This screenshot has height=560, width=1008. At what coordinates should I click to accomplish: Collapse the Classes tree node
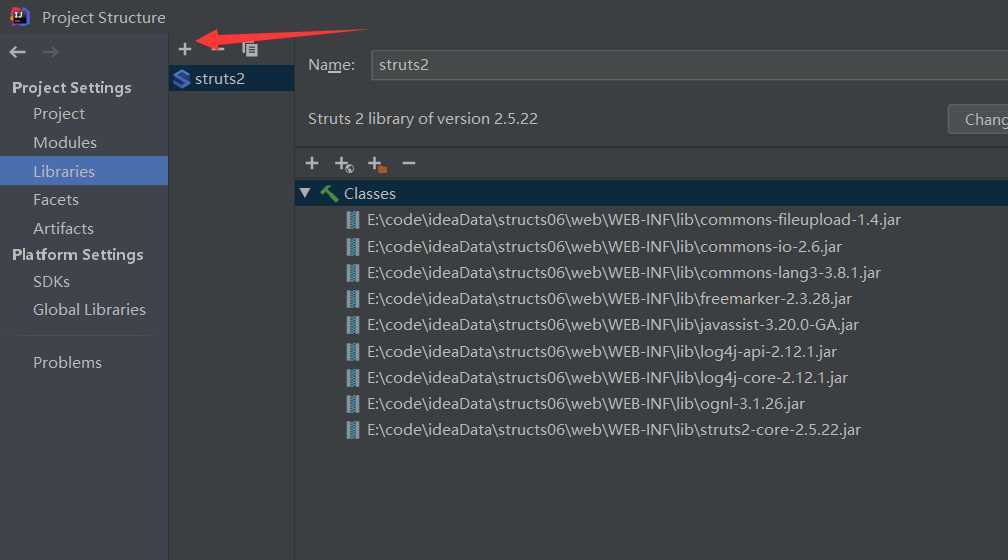pos(305,193)
